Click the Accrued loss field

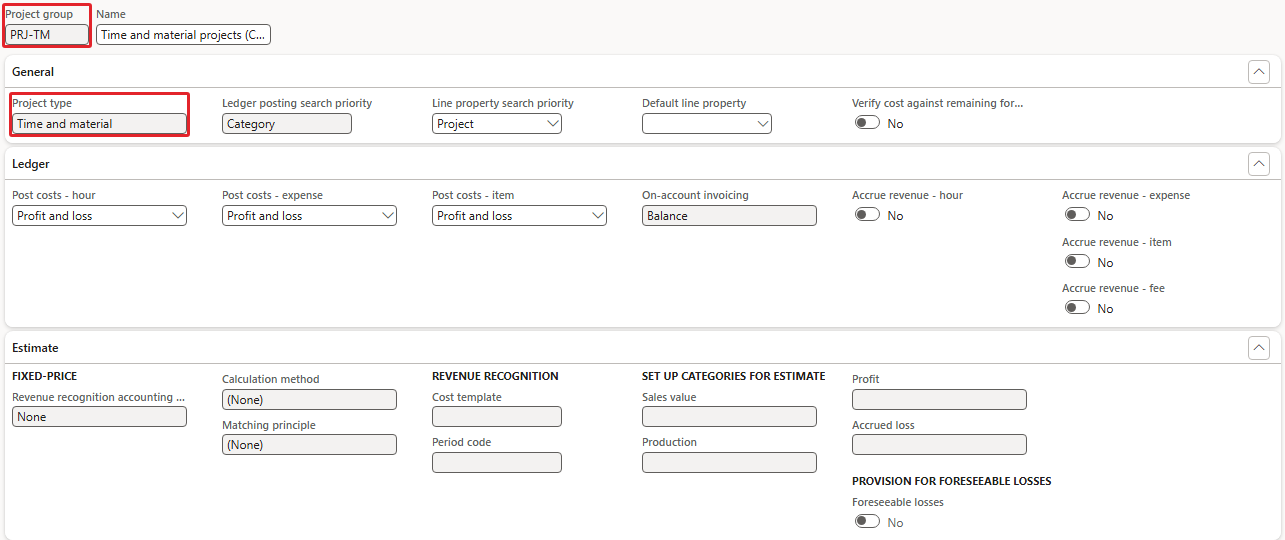[x=939, y=445]
